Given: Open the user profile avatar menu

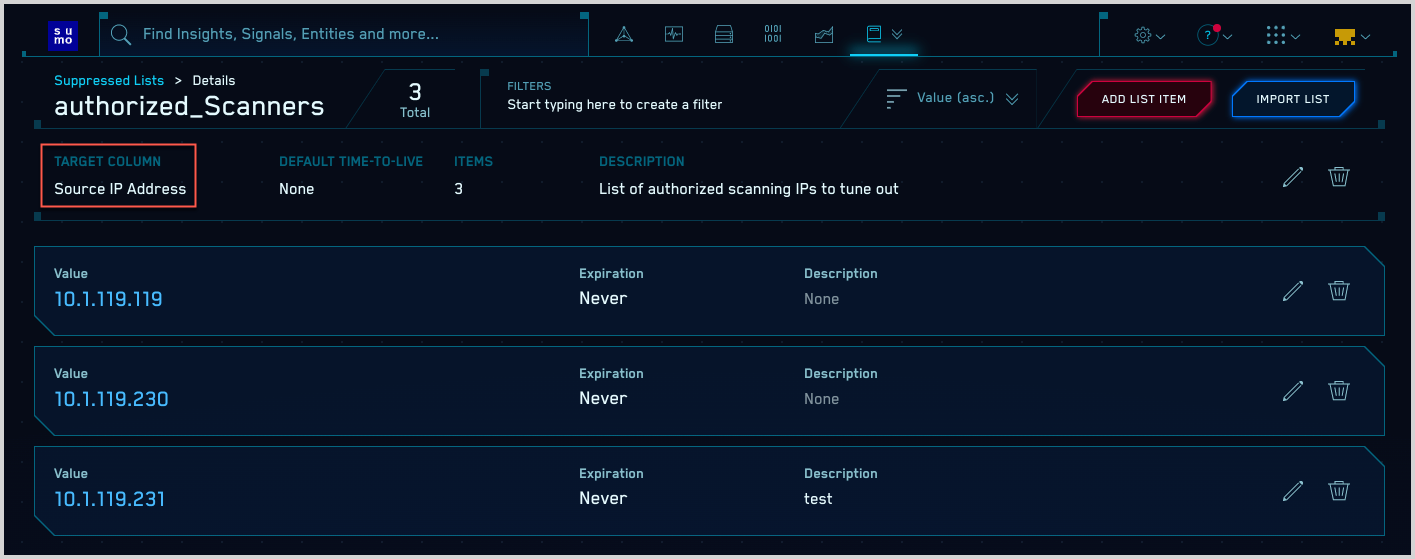Looking at the screenshot, I should pyautogui.click(x=1351, y=36).
